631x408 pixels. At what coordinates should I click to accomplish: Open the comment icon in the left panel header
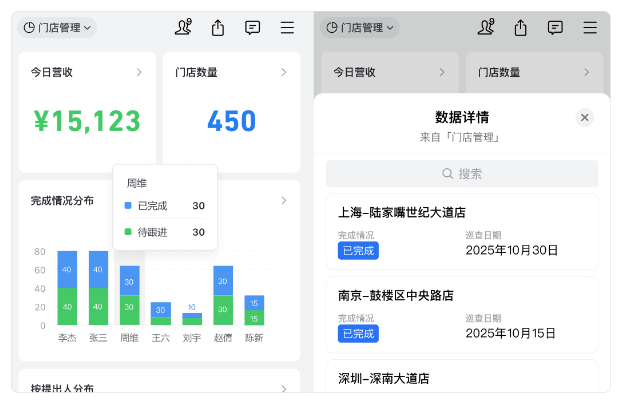[x=253, y=28]
